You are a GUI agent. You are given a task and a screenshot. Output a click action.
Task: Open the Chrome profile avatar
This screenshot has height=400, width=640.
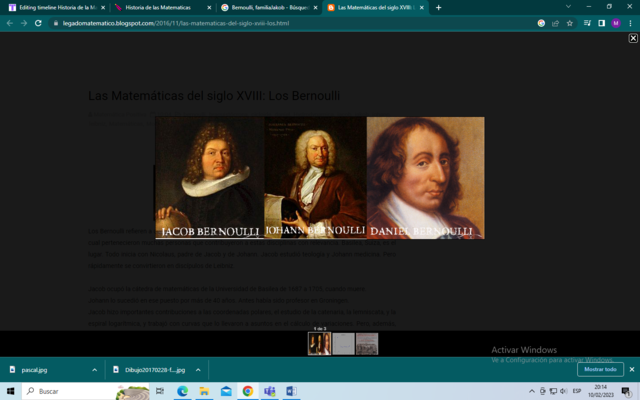point(616,23)
